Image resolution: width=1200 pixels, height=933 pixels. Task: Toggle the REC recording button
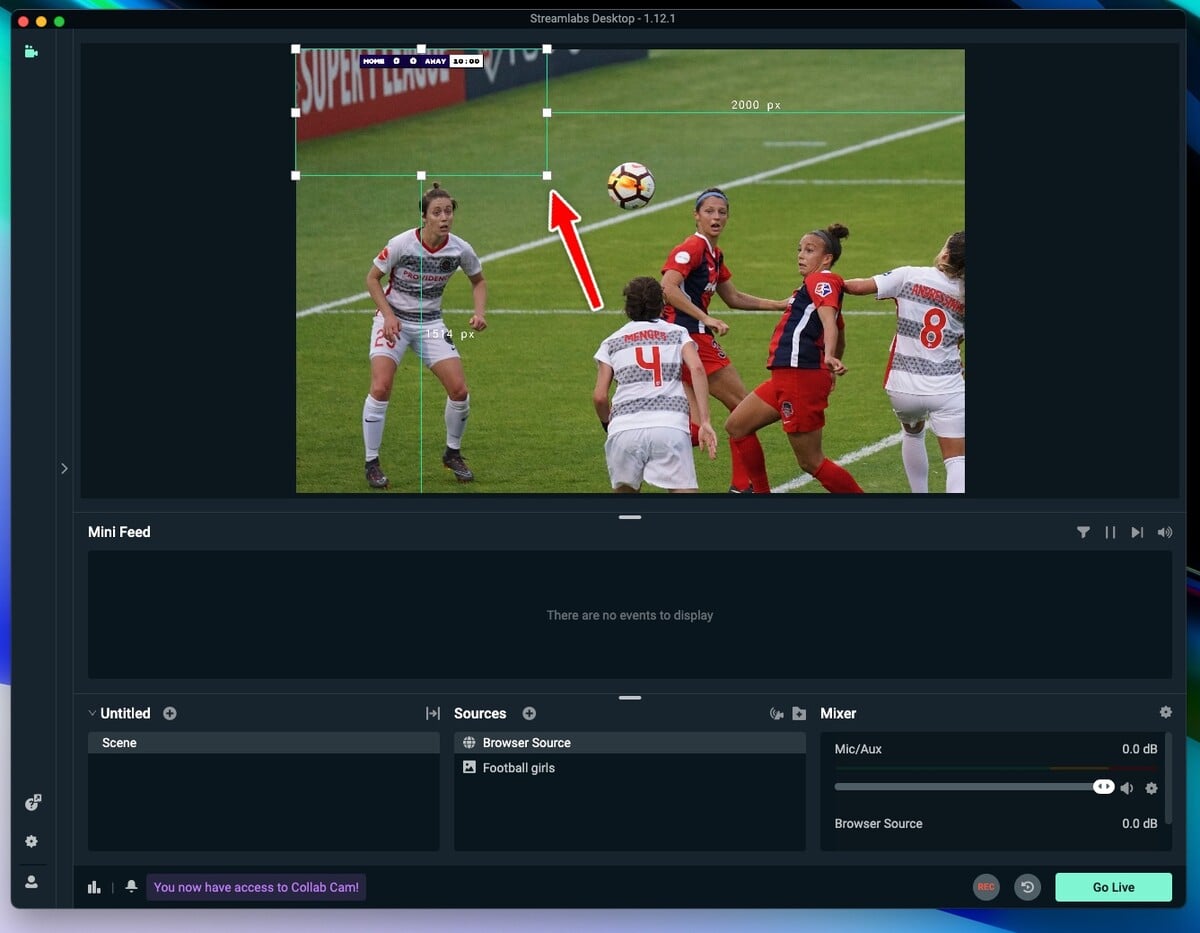point(986,886)
